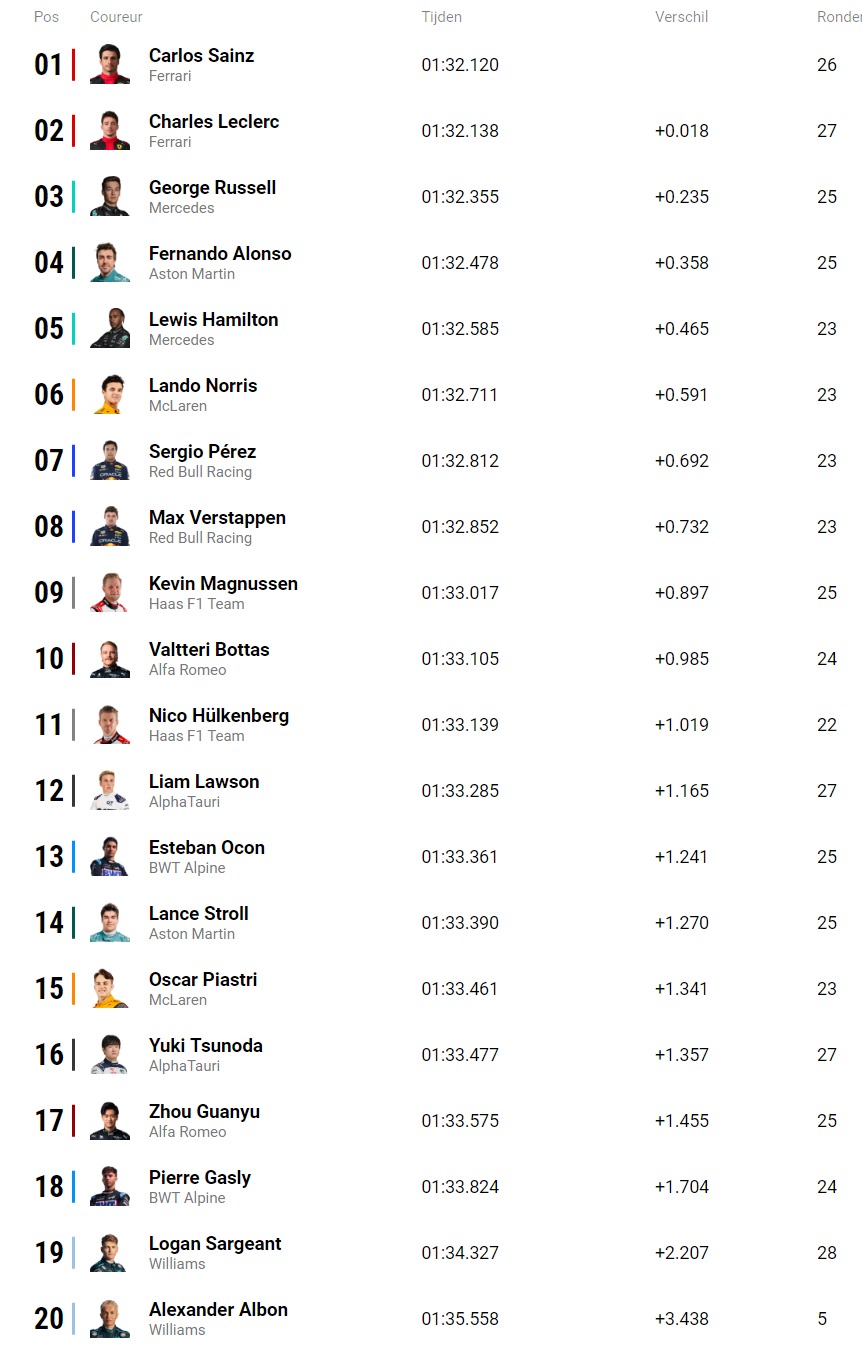862x1353 pixels.
Task: Select the Verschil column header
Action: (x=682, y=17)
